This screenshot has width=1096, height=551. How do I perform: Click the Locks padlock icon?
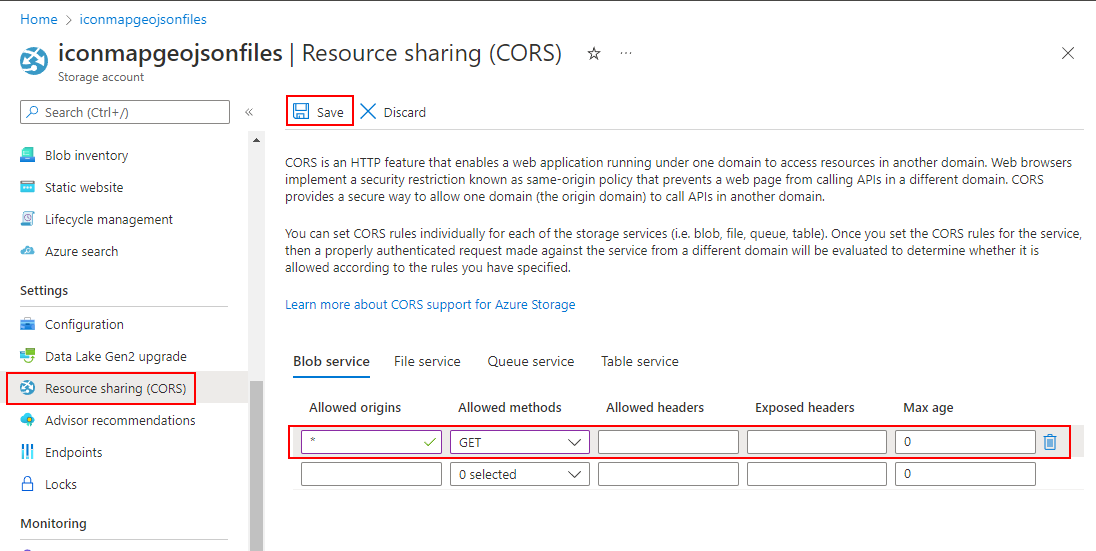coord(27,484)
